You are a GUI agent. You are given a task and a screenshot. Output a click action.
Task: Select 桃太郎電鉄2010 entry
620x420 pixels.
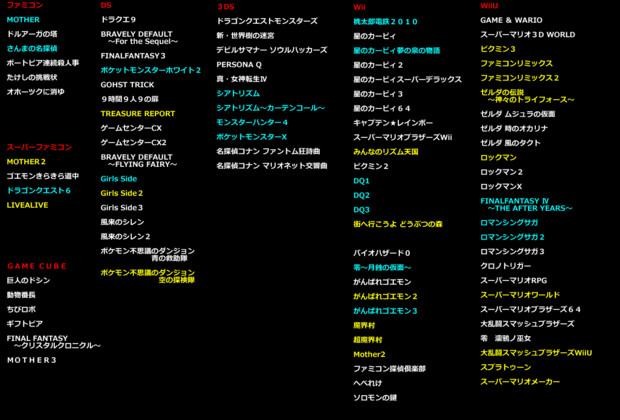385,22
